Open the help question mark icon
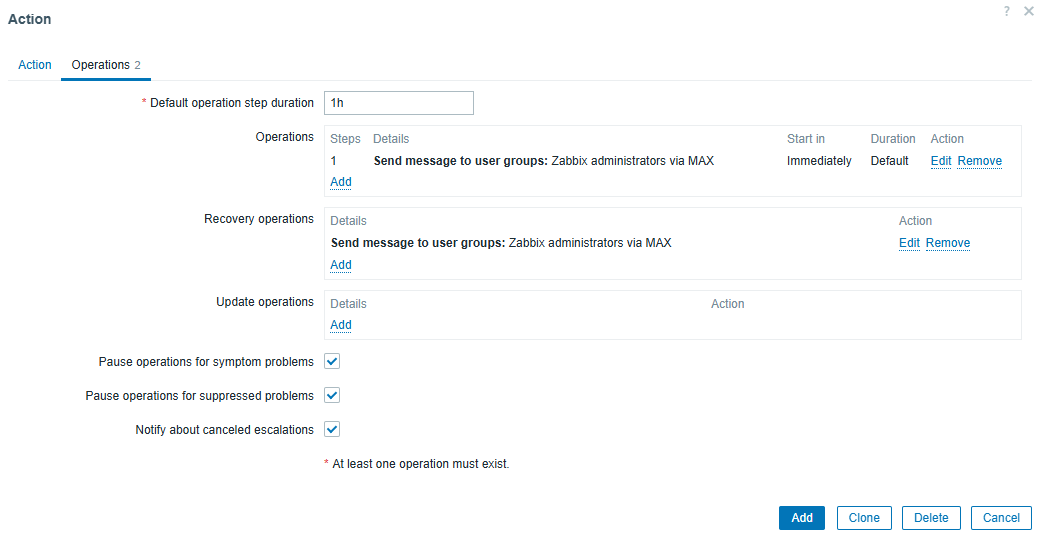The width and height of the screenshot is (1038, 538). click(x=1006, y=11)
